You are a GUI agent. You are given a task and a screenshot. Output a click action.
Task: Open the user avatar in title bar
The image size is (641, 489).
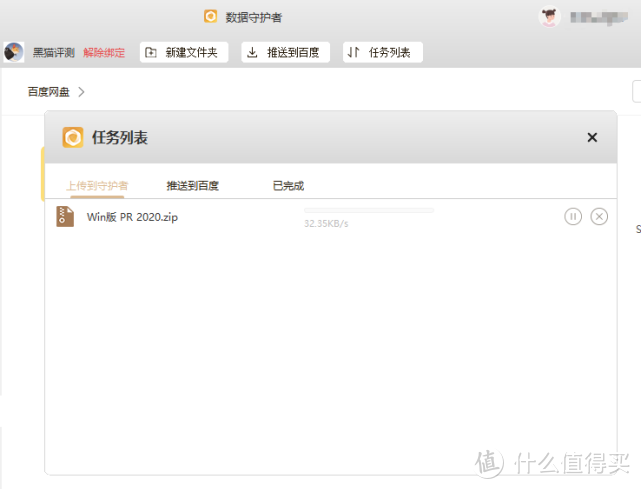click(x=549, y=17)
